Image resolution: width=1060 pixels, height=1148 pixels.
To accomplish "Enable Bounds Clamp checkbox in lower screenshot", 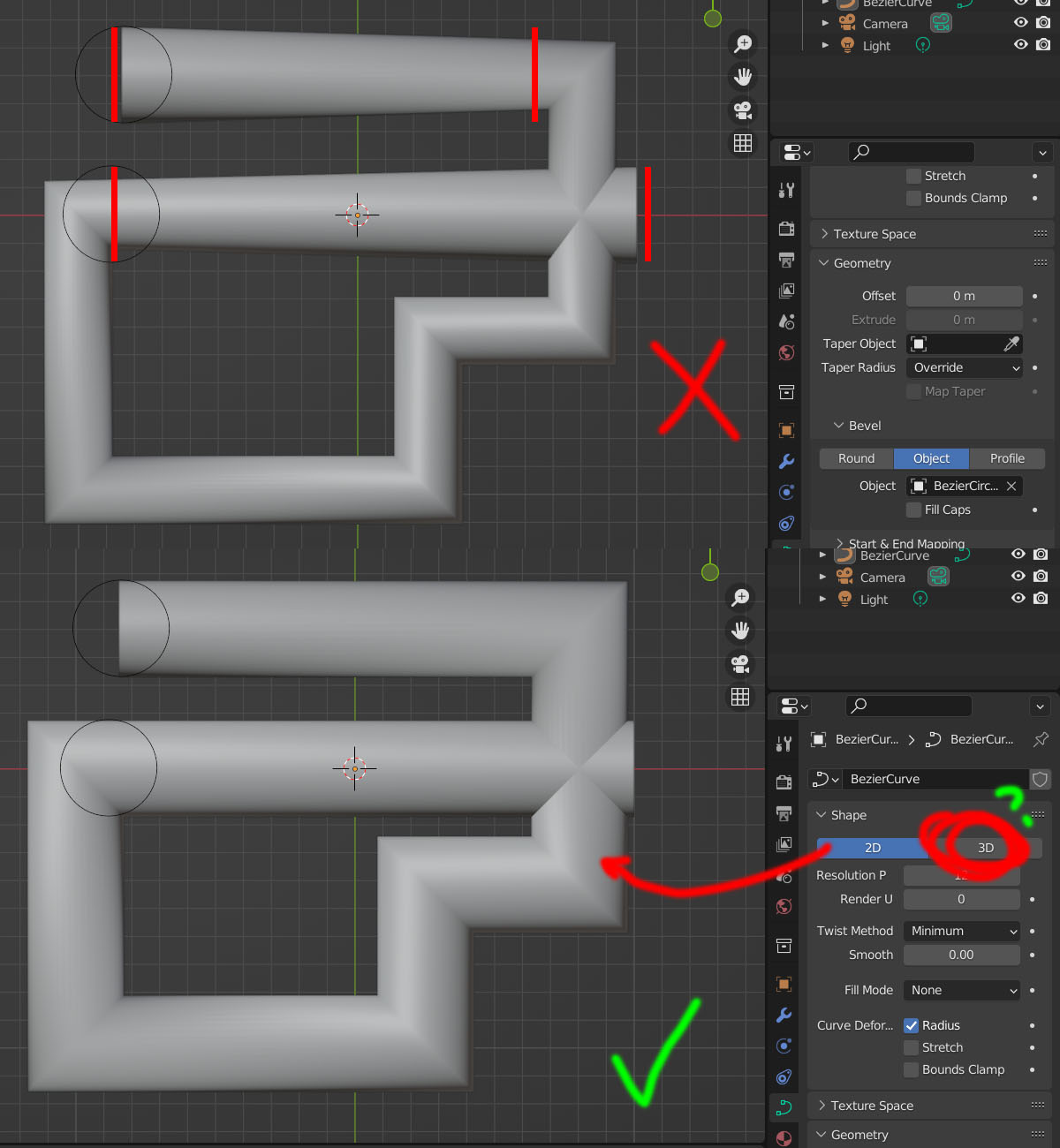I will tap(912, 1069).
